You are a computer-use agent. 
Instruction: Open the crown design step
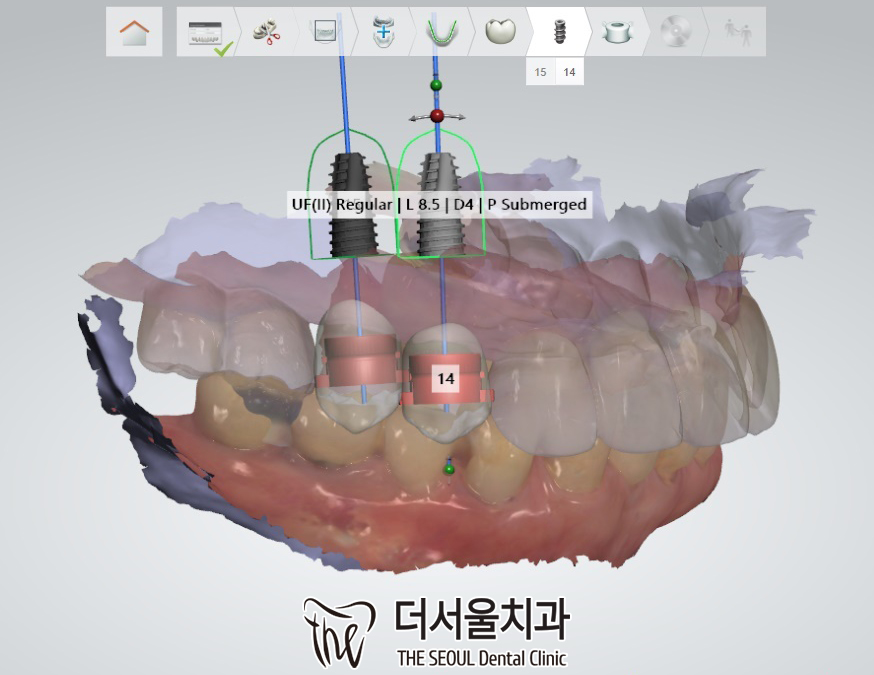point(500,32)
